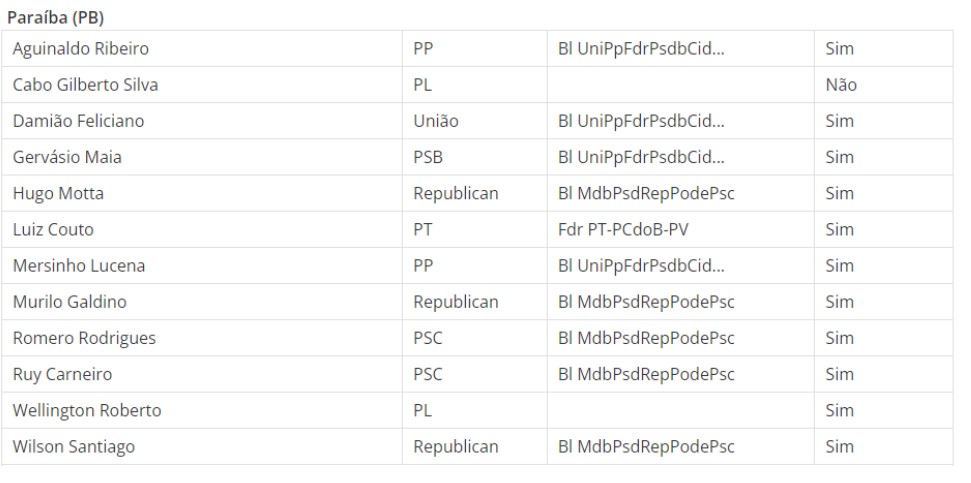Click the Damião Feliciano row name

[78, 121]
